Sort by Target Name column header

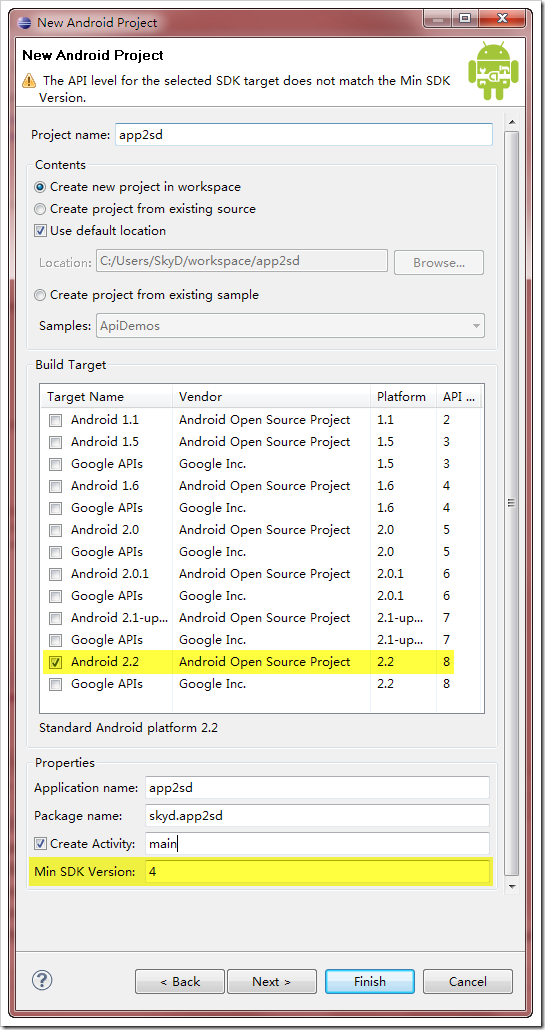point(108,397)
